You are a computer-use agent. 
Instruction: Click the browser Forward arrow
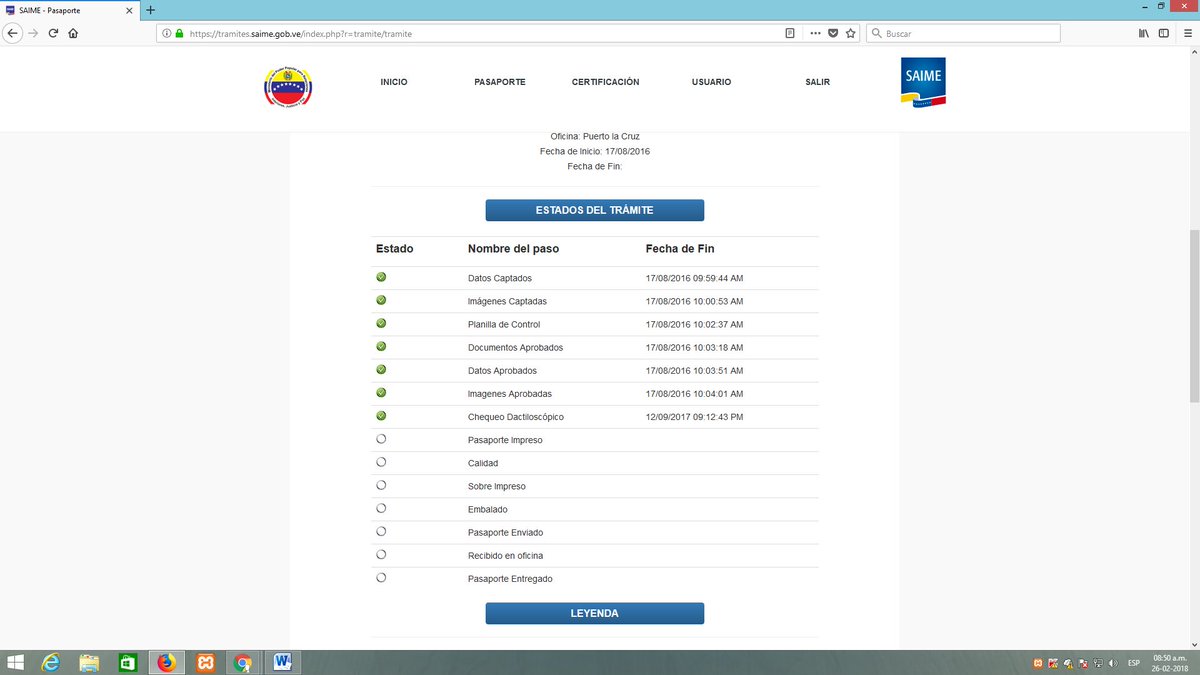(33, 33)
